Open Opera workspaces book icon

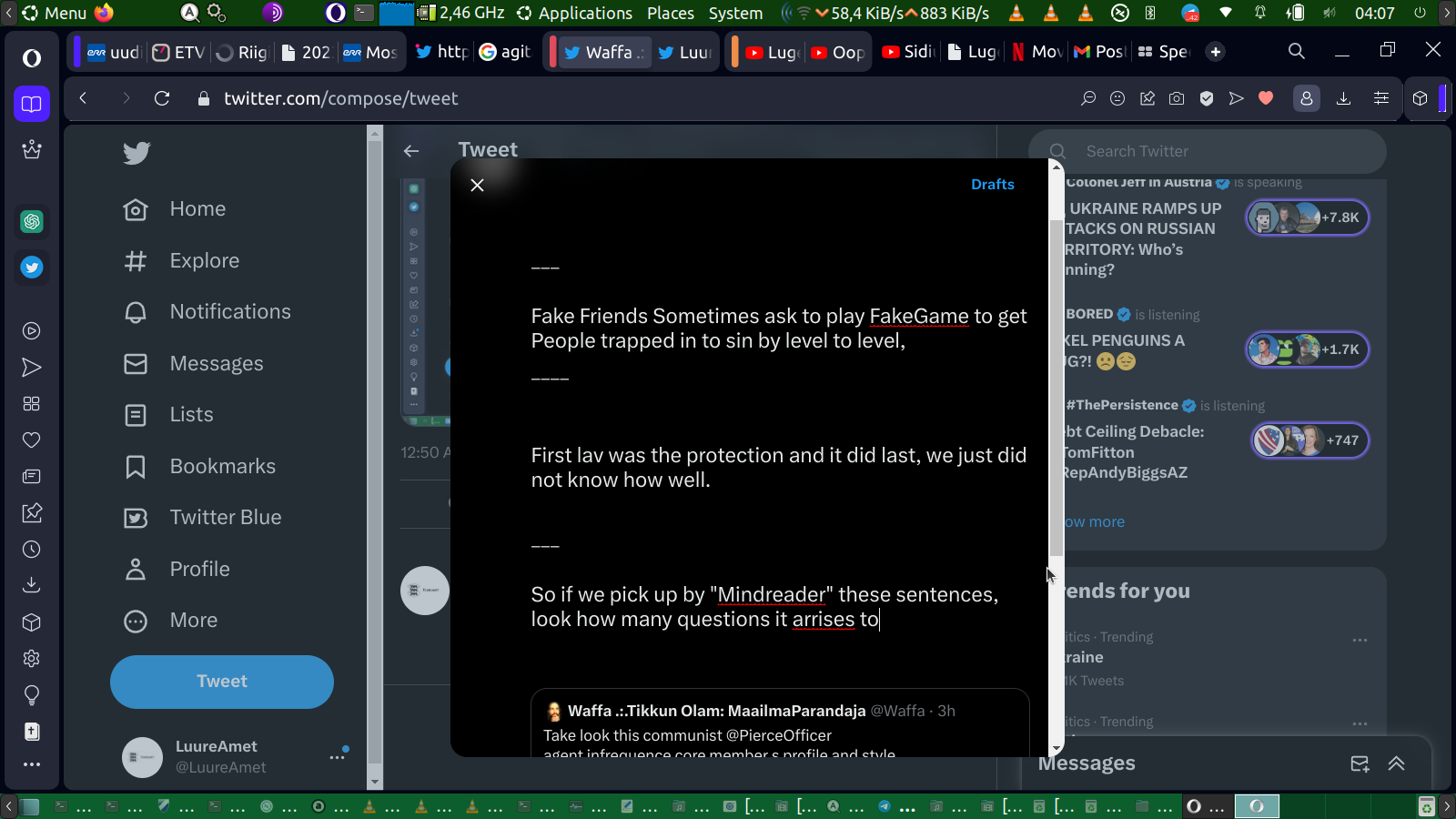pyautogui.click(x=32, y=104)
